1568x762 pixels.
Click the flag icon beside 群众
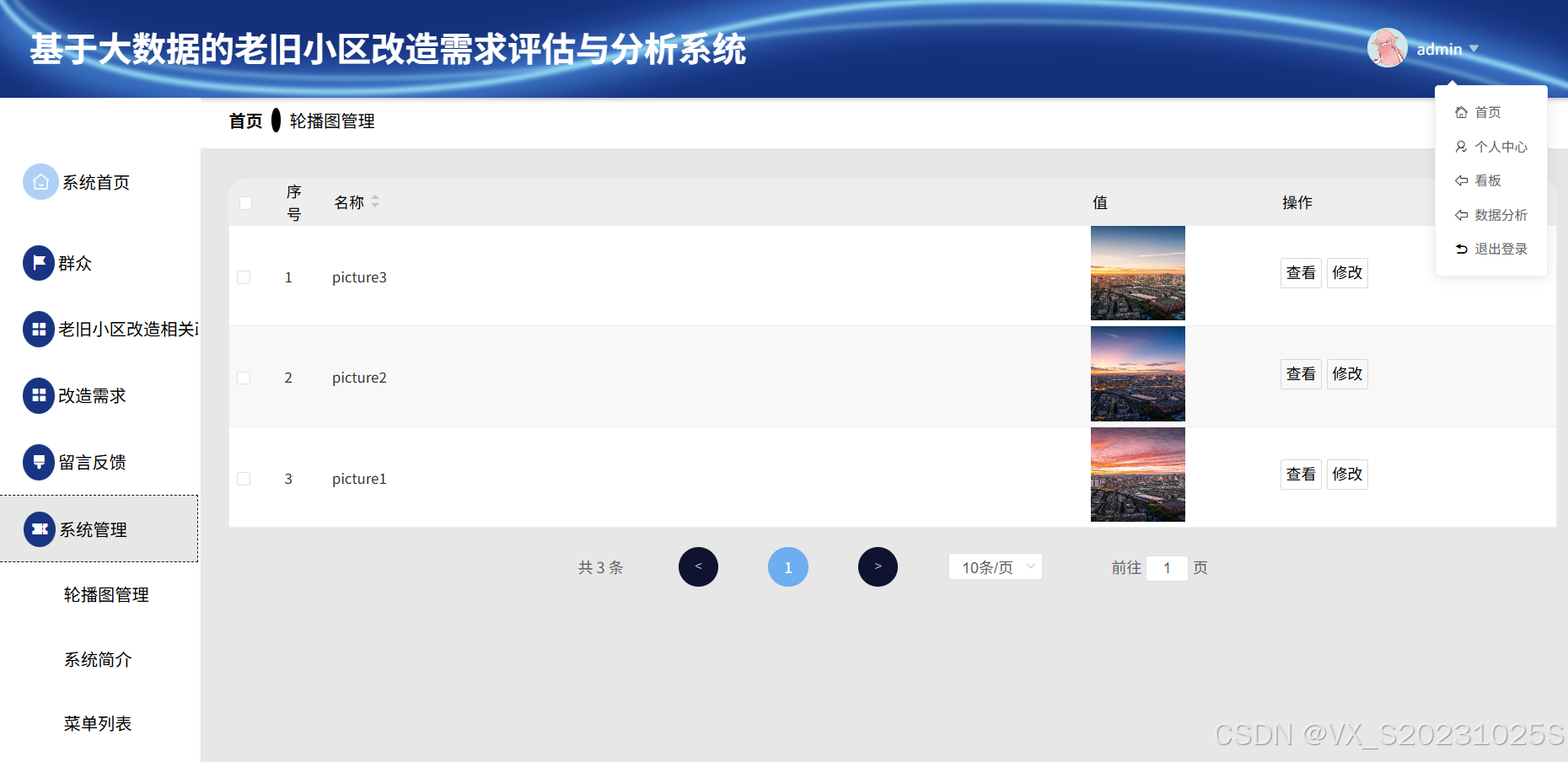click(x=39, y=263)
